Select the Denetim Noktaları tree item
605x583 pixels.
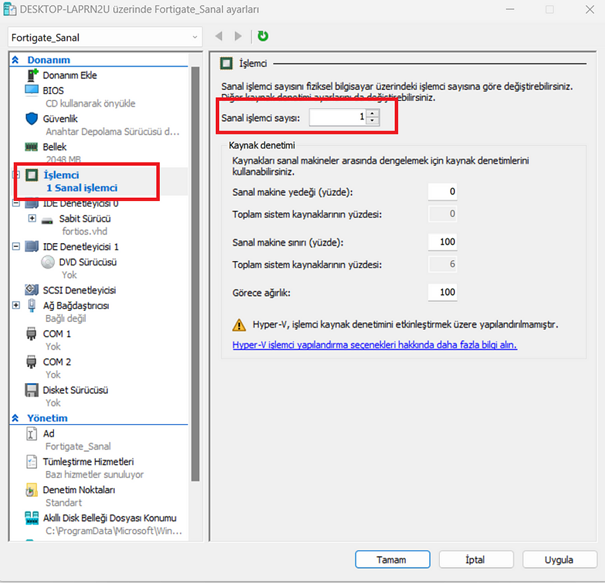point(79,490)
